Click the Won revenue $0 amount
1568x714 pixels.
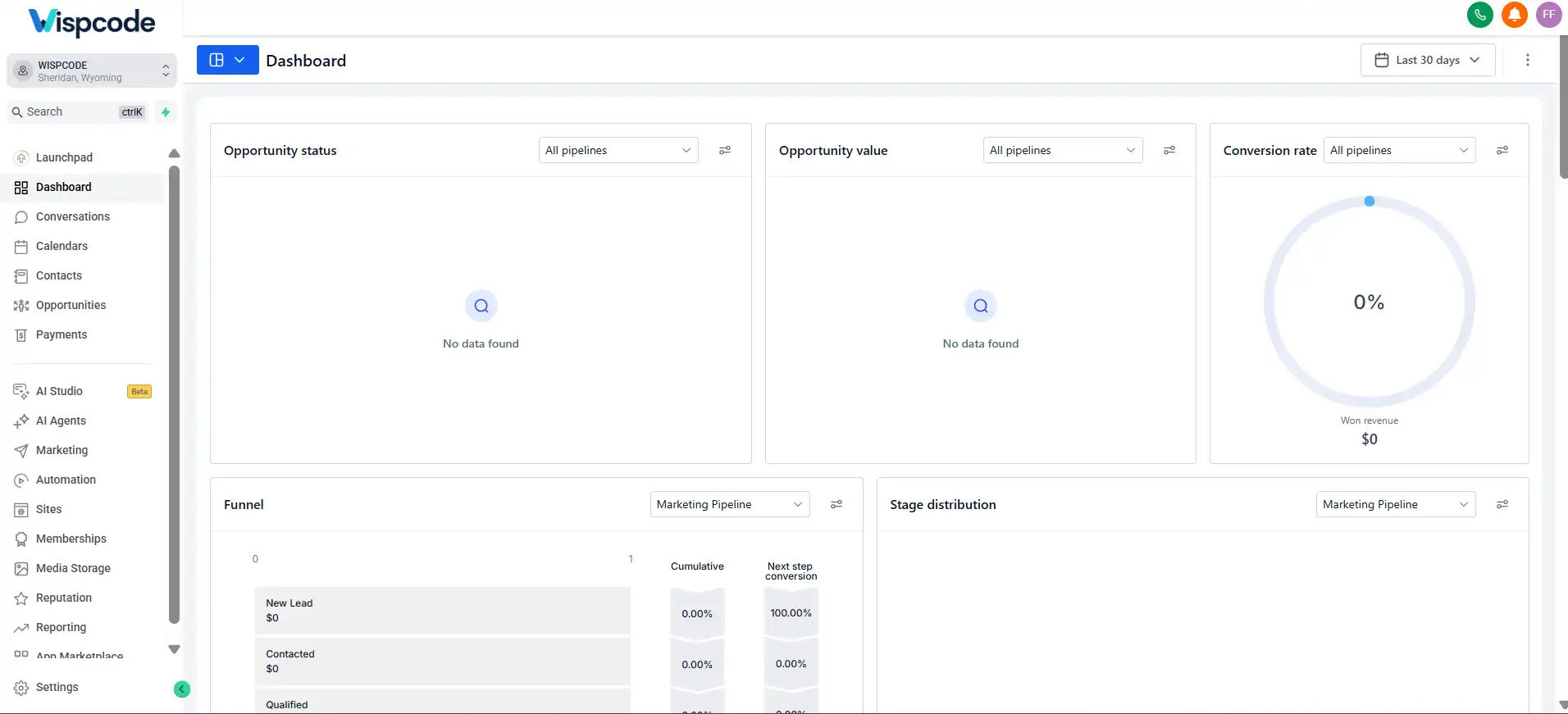click(x=1370, y=439)
